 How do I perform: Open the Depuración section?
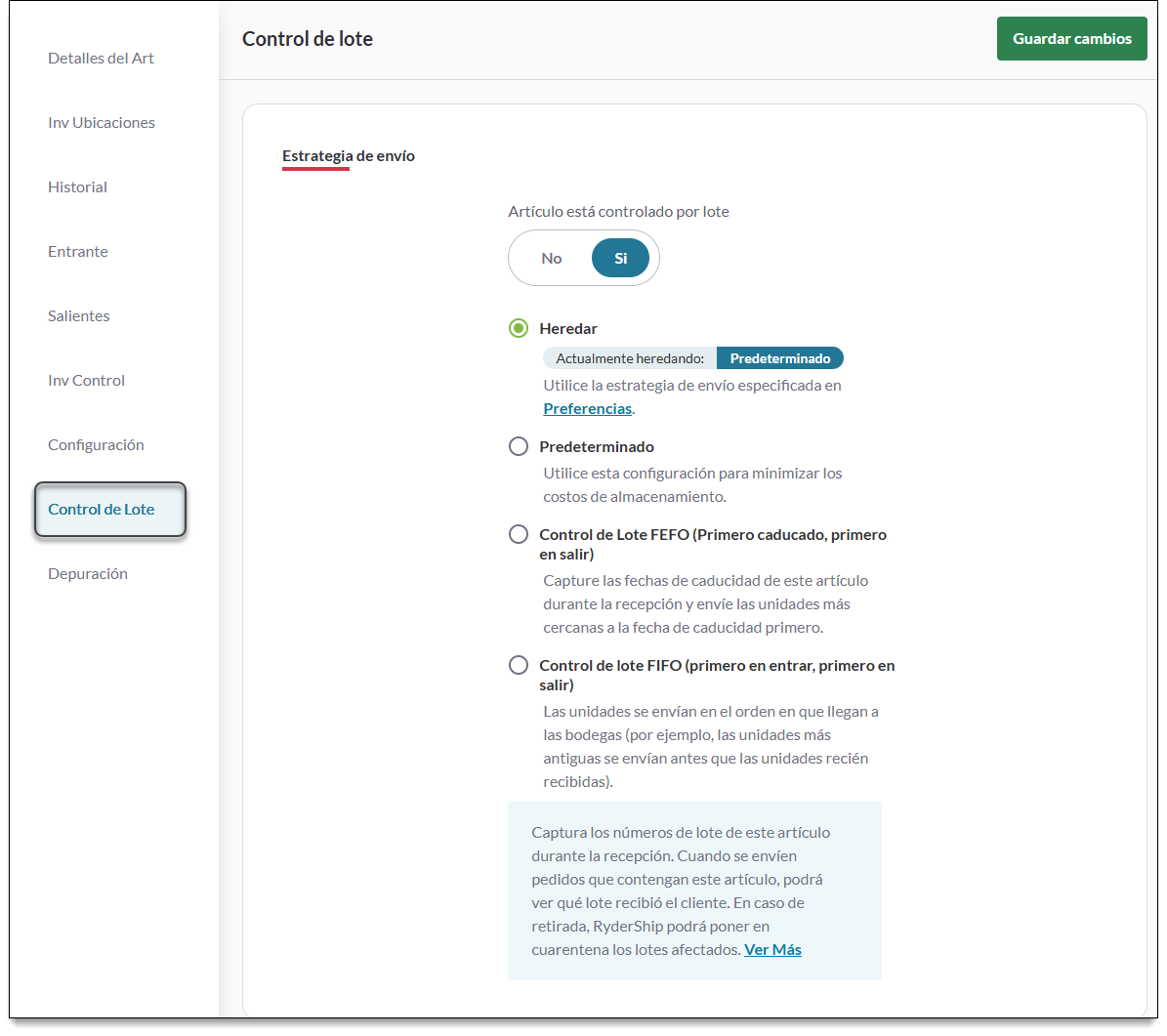tap(88, 574)
